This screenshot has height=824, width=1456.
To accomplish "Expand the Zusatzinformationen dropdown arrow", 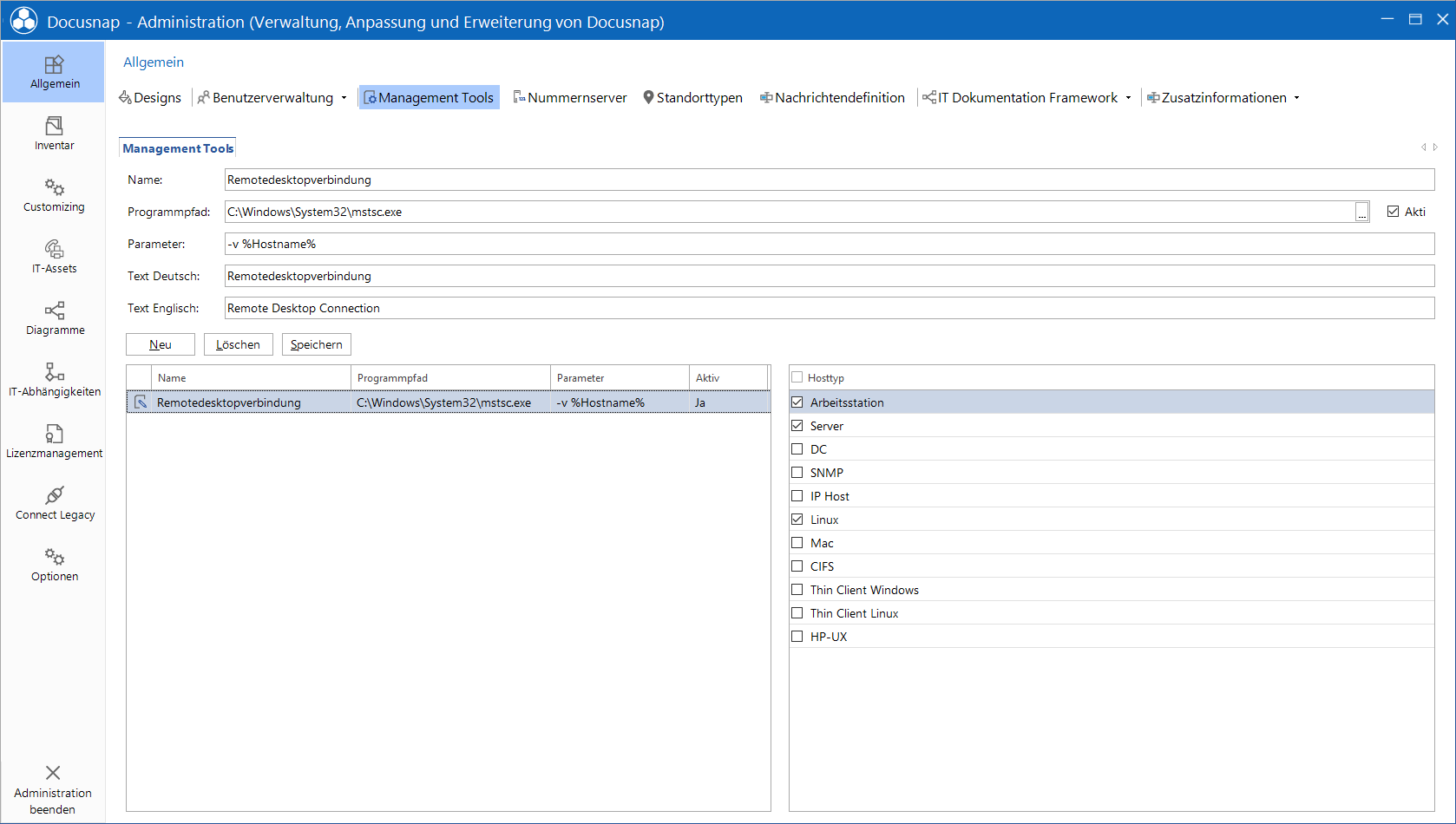I will coord(1297,98).
